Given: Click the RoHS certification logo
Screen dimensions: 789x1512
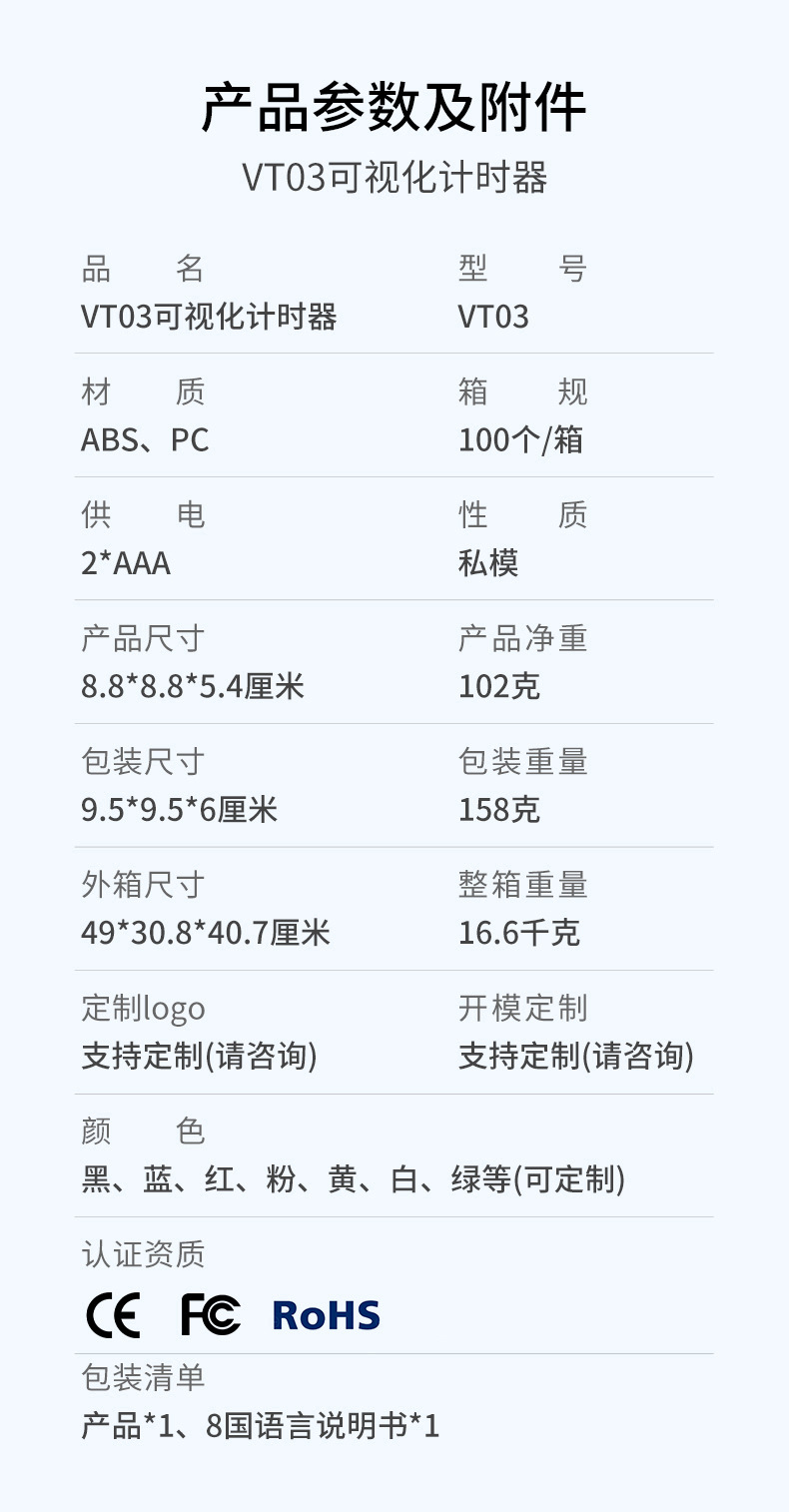Looking at the screenshot, I should point(326,1315).
